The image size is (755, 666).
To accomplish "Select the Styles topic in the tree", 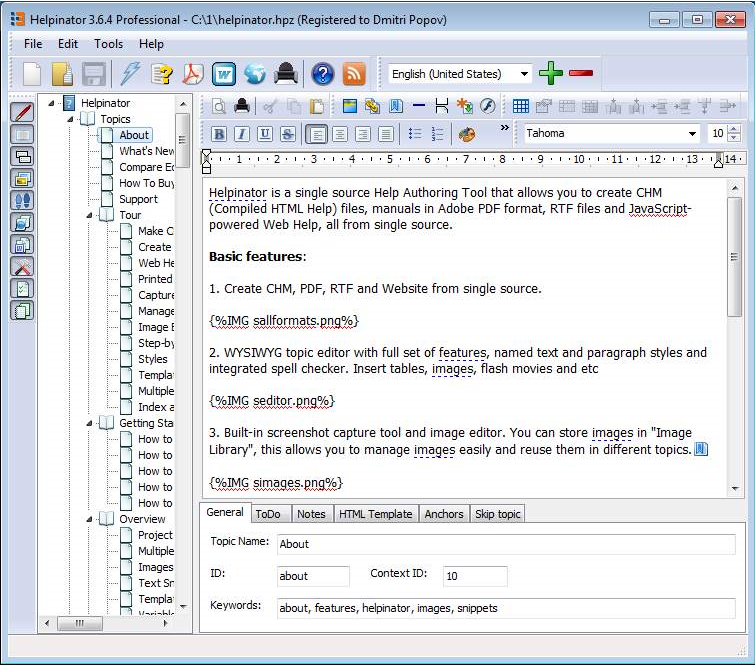I will coord(153,359).
